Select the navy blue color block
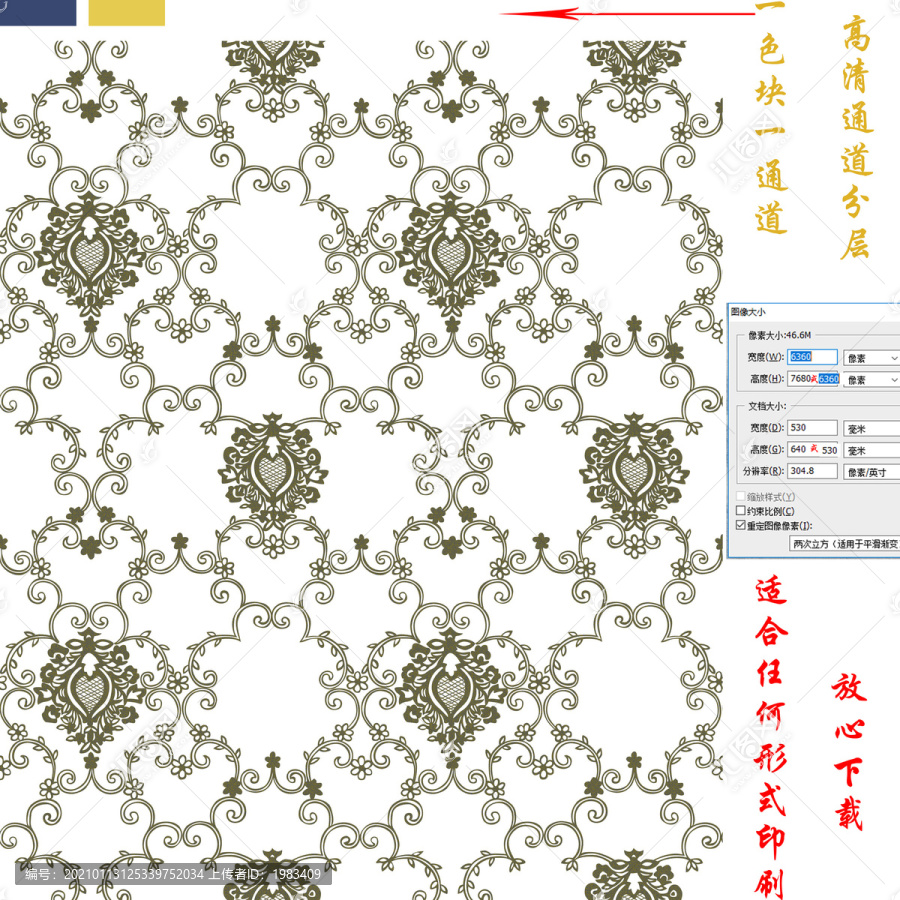The image size is (900, 900). [x=38, y=13]
